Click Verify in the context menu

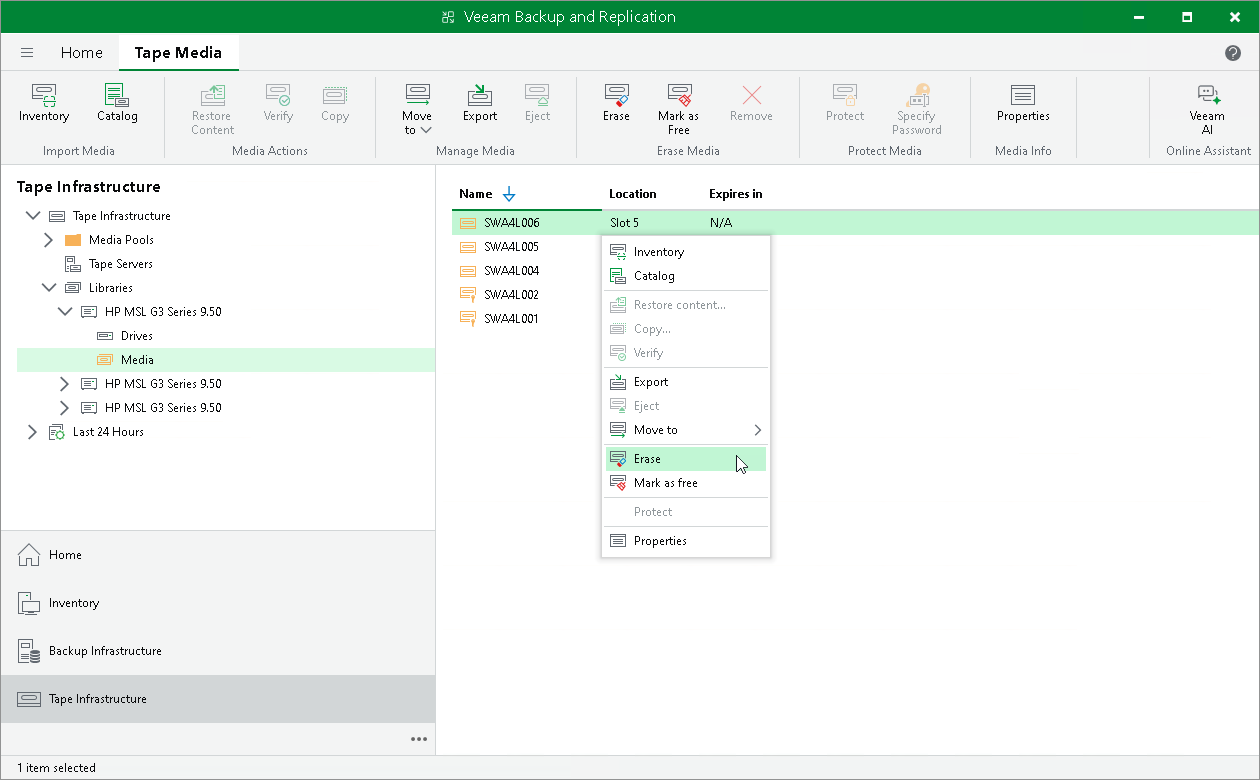pos(686,353)
